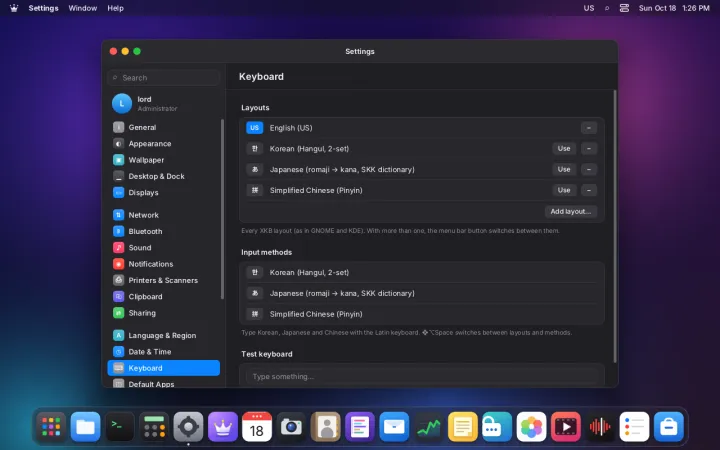Open the Help menu

click(x=115, y=8)
